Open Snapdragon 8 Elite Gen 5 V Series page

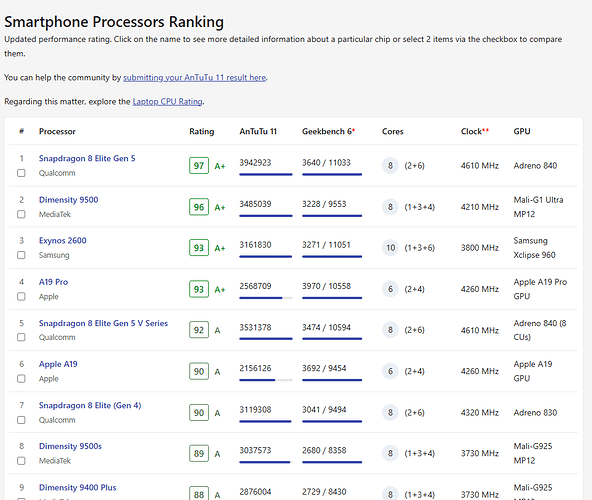[x=103, y=323]
